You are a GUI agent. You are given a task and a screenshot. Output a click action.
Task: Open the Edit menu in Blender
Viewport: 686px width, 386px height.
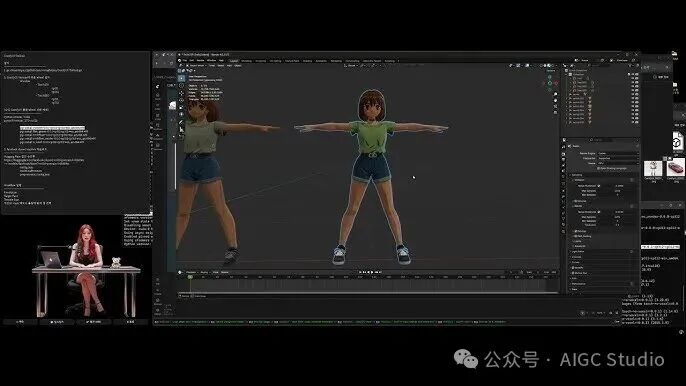click(x=192, y=60)
